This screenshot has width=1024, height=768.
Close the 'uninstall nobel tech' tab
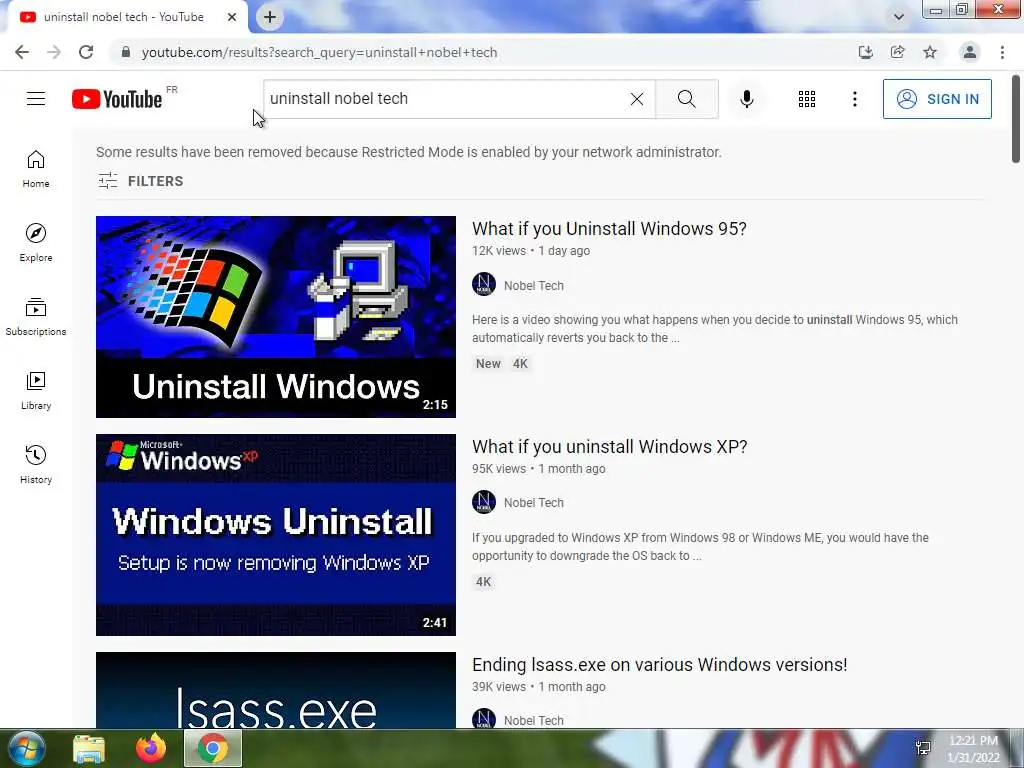click(x=232, y=17)
